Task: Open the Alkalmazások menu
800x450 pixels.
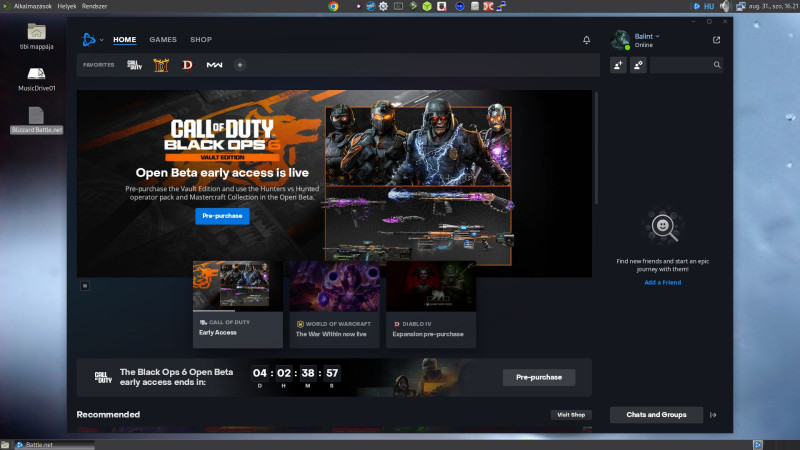Action: pyautogui.click(x=33, y=6)
